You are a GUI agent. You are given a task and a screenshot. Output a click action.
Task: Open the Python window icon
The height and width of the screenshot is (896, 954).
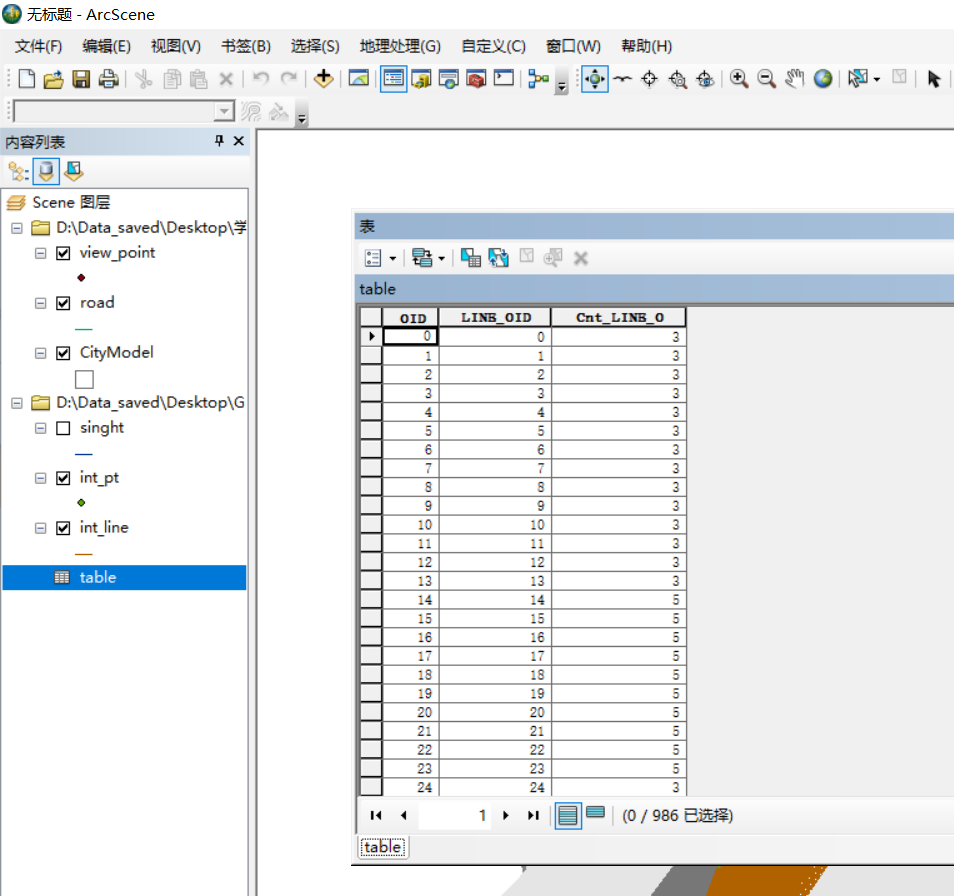[504, 79]
